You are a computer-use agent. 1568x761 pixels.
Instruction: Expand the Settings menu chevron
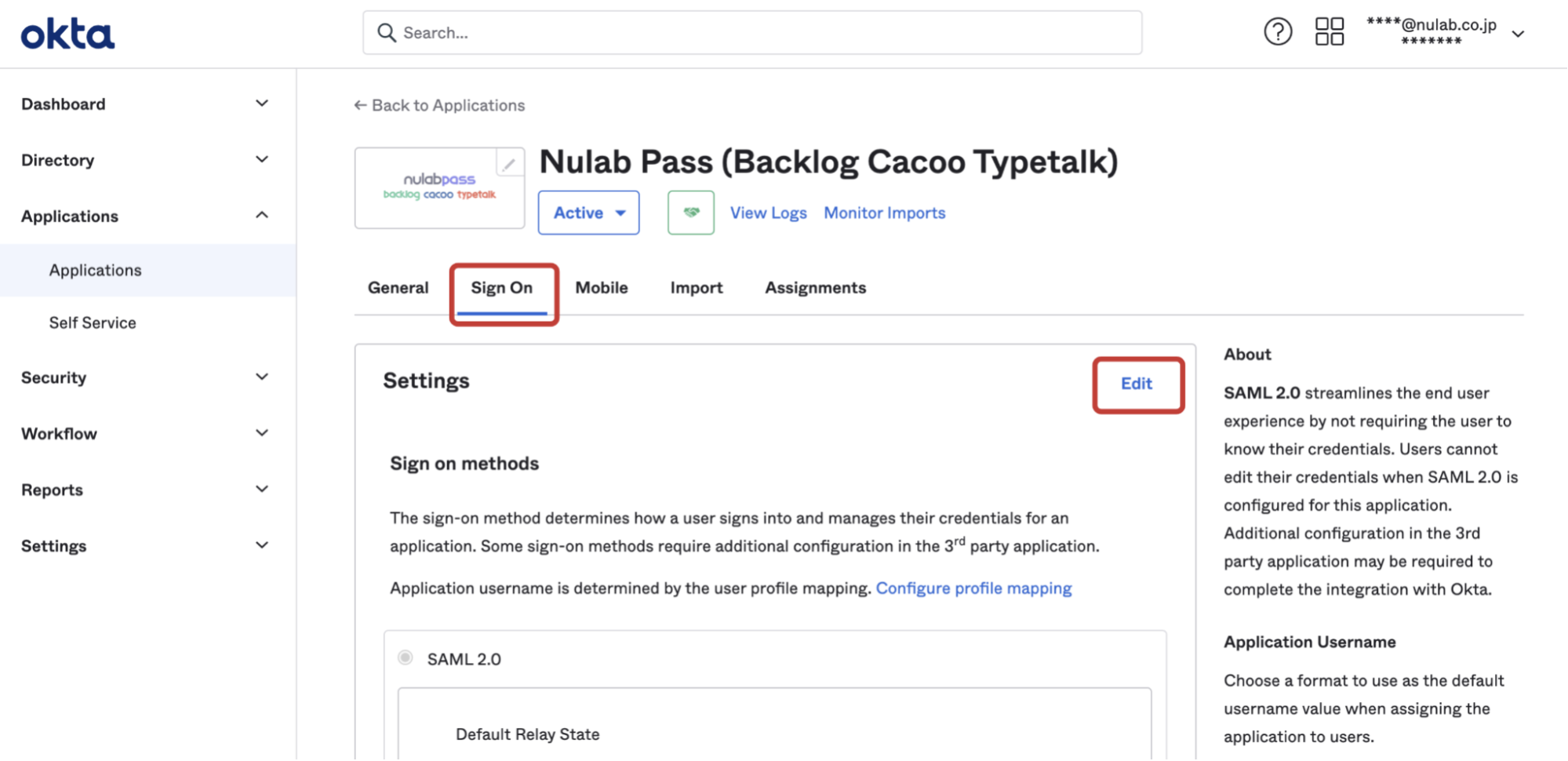262,545
